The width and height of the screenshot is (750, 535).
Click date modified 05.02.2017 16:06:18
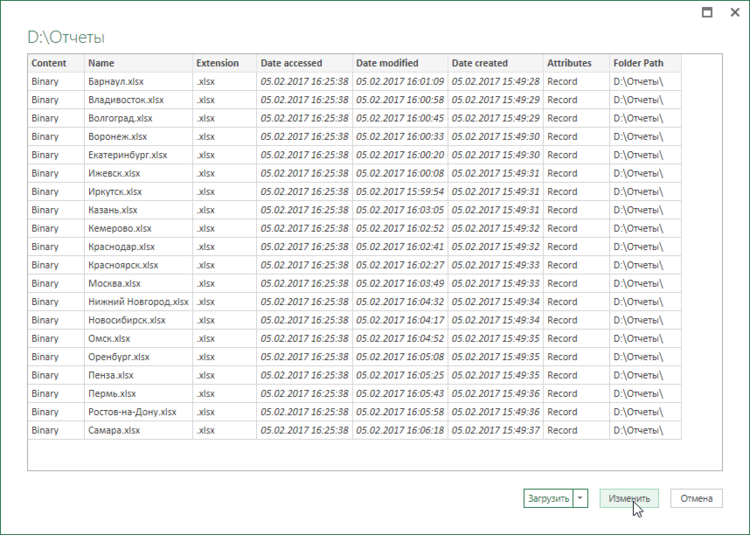click(x=400, y=430)
